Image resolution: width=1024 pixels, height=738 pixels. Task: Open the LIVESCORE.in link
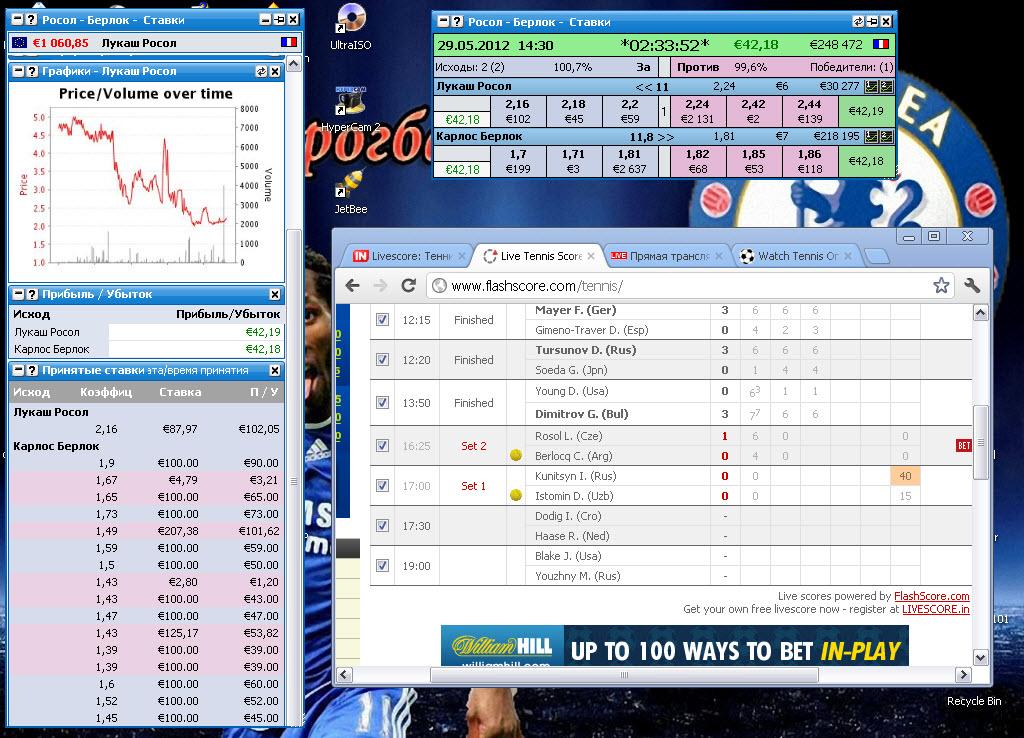pos(935,609)
